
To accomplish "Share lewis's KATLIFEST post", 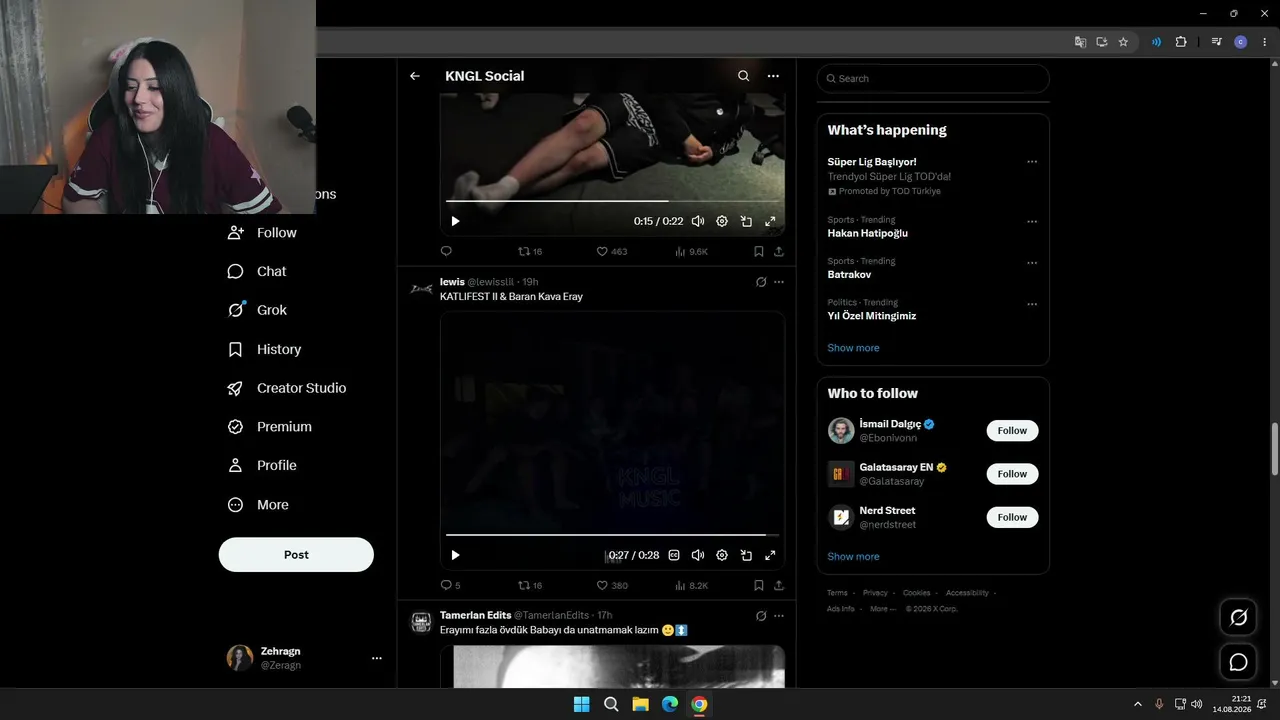I will click(779, 585).
